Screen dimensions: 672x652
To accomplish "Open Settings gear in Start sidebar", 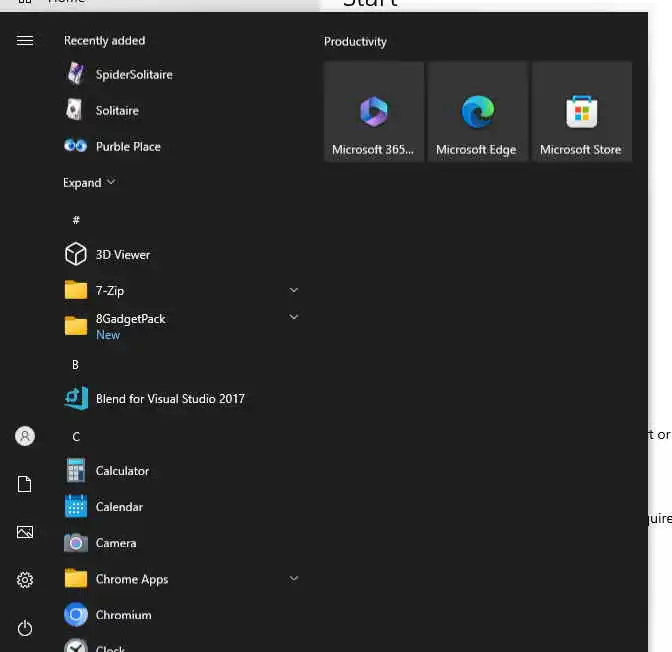I will [25, 580].
